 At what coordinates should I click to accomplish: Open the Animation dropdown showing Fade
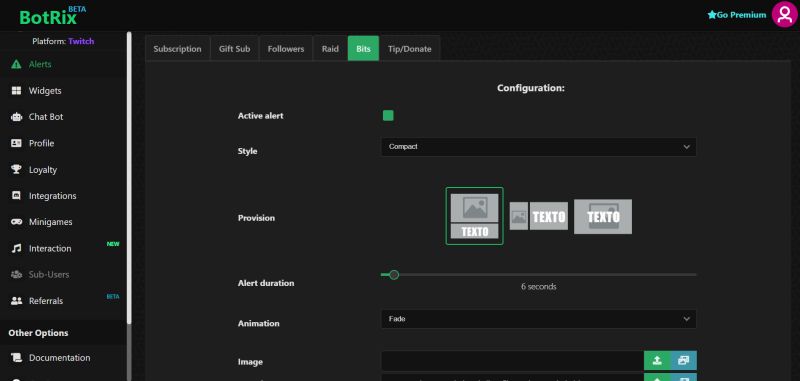(x=539, y=319)
